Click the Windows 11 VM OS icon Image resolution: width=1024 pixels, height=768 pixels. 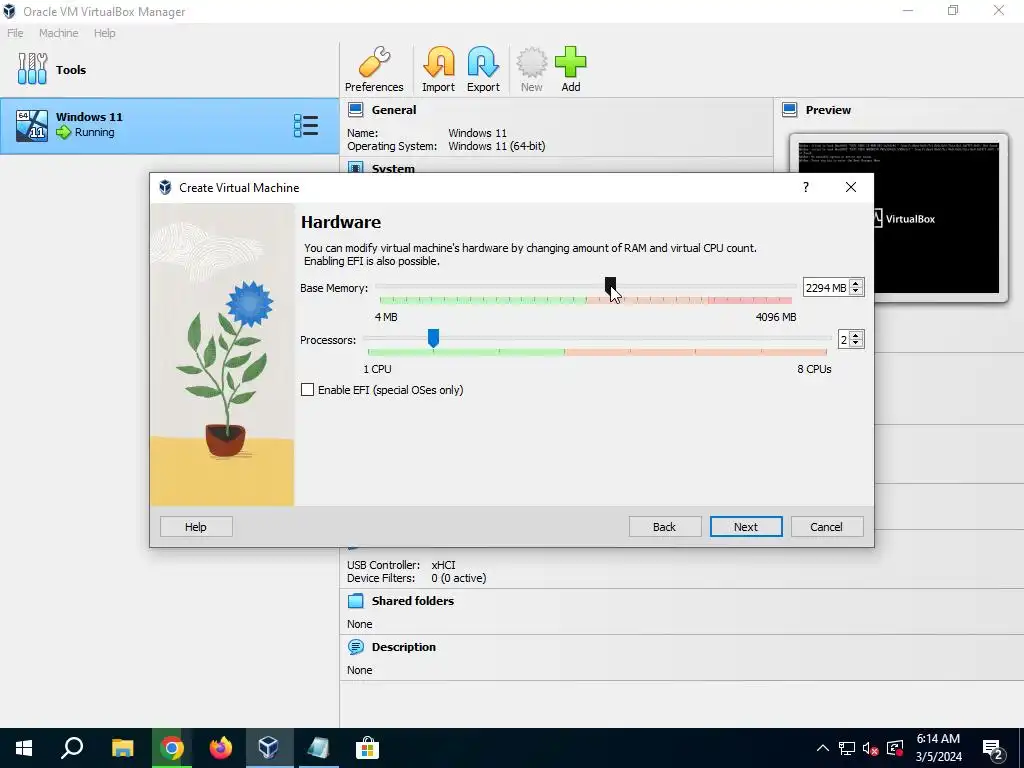(32, 125)
